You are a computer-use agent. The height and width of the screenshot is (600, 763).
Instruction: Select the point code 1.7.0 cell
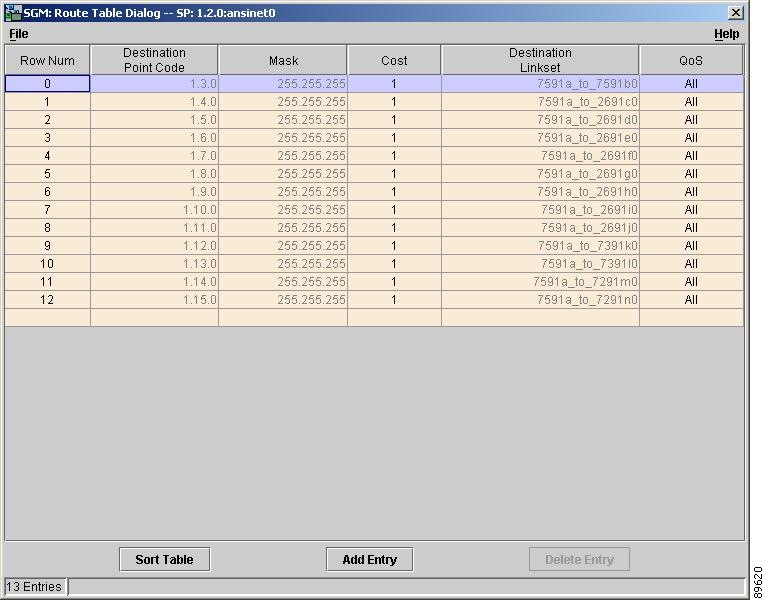tap(154, 156)
